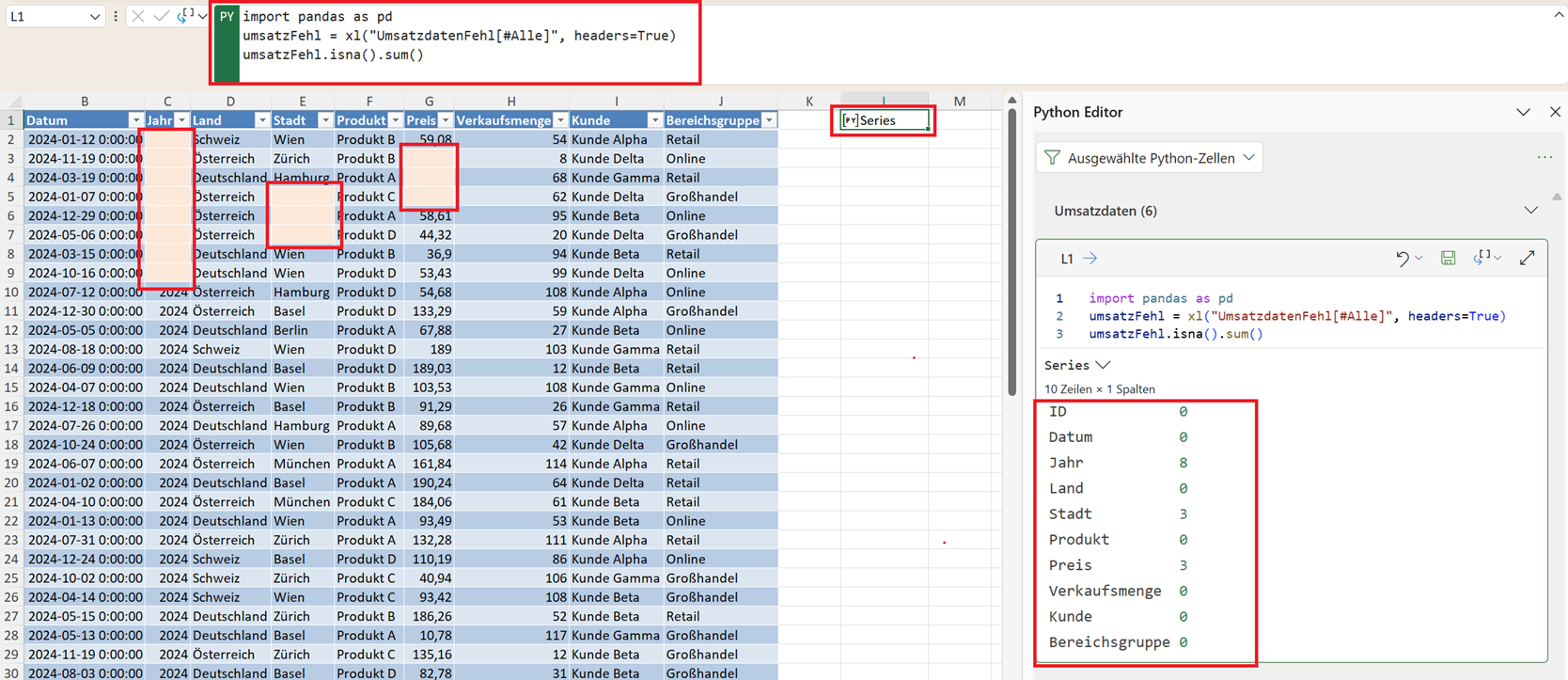
Task: Cancel formula entry with the X icon
Action: [138, 16]
